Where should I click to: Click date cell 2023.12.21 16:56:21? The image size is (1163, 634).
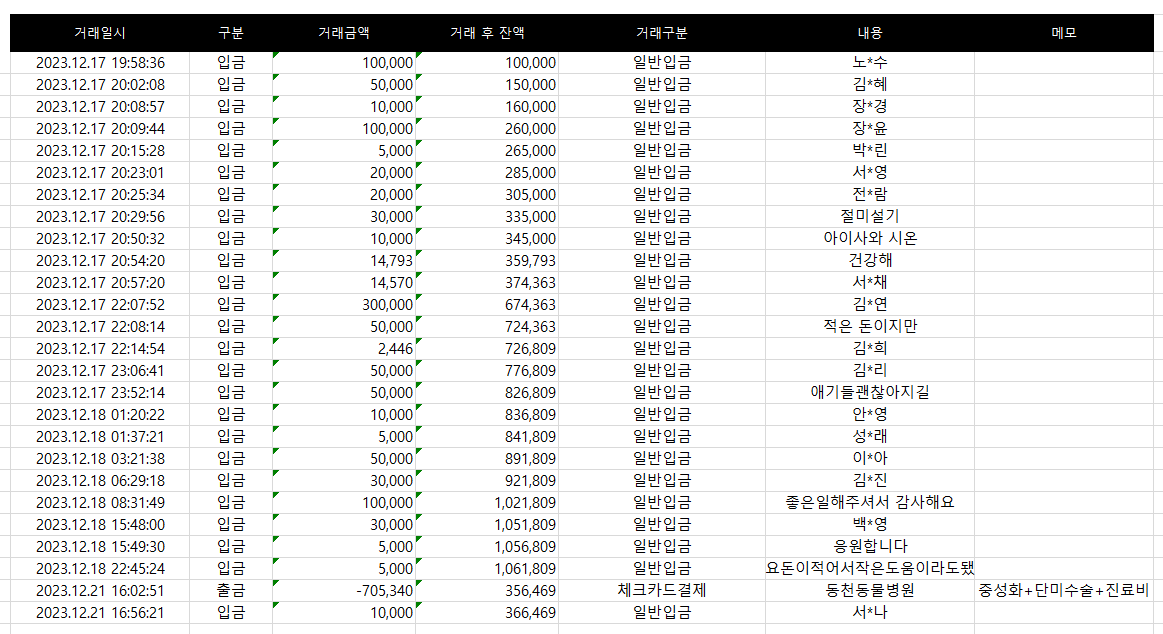coord(100,612)
